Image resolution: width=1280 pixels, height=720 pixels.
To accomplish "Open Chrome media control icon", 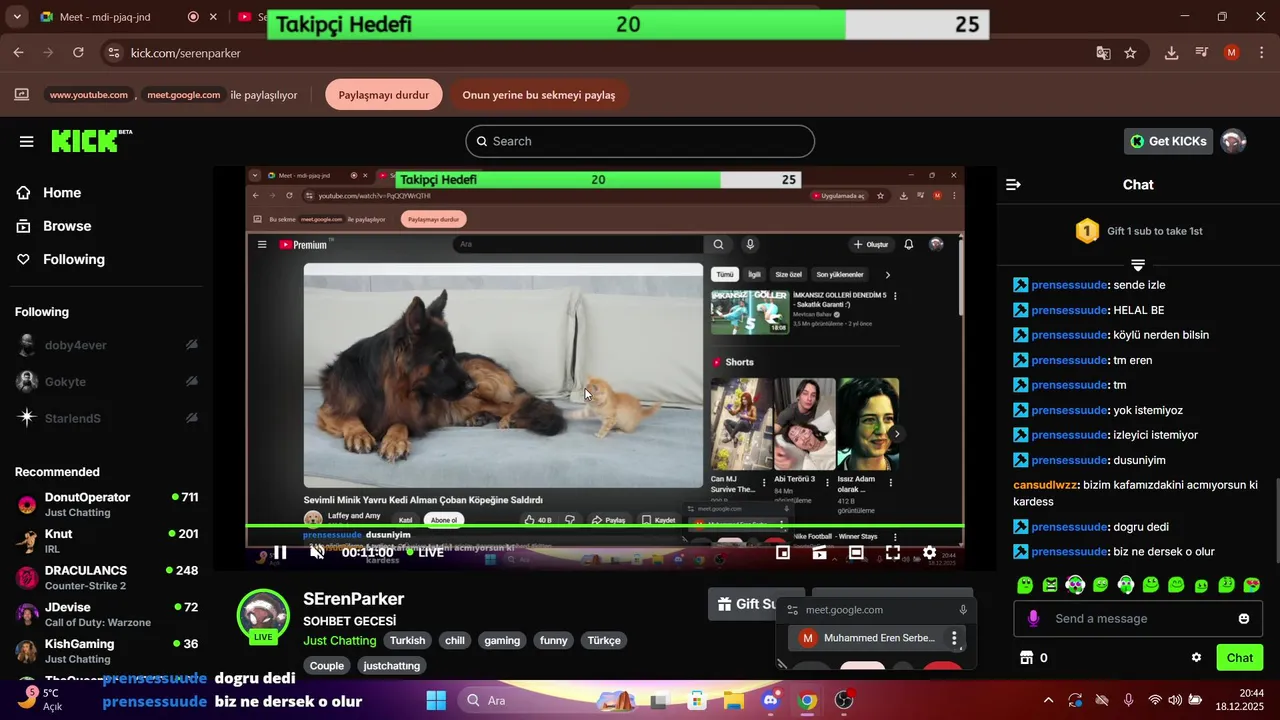I will (1202, 53).
